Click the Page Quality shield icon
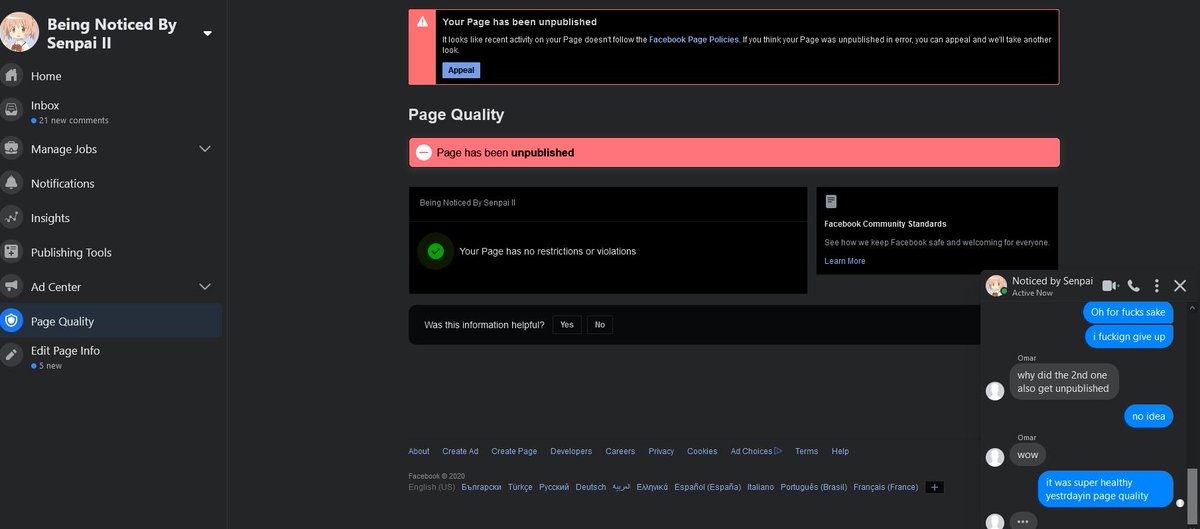This screenshot has height=529, width=1200. click(x=12, y=321)
